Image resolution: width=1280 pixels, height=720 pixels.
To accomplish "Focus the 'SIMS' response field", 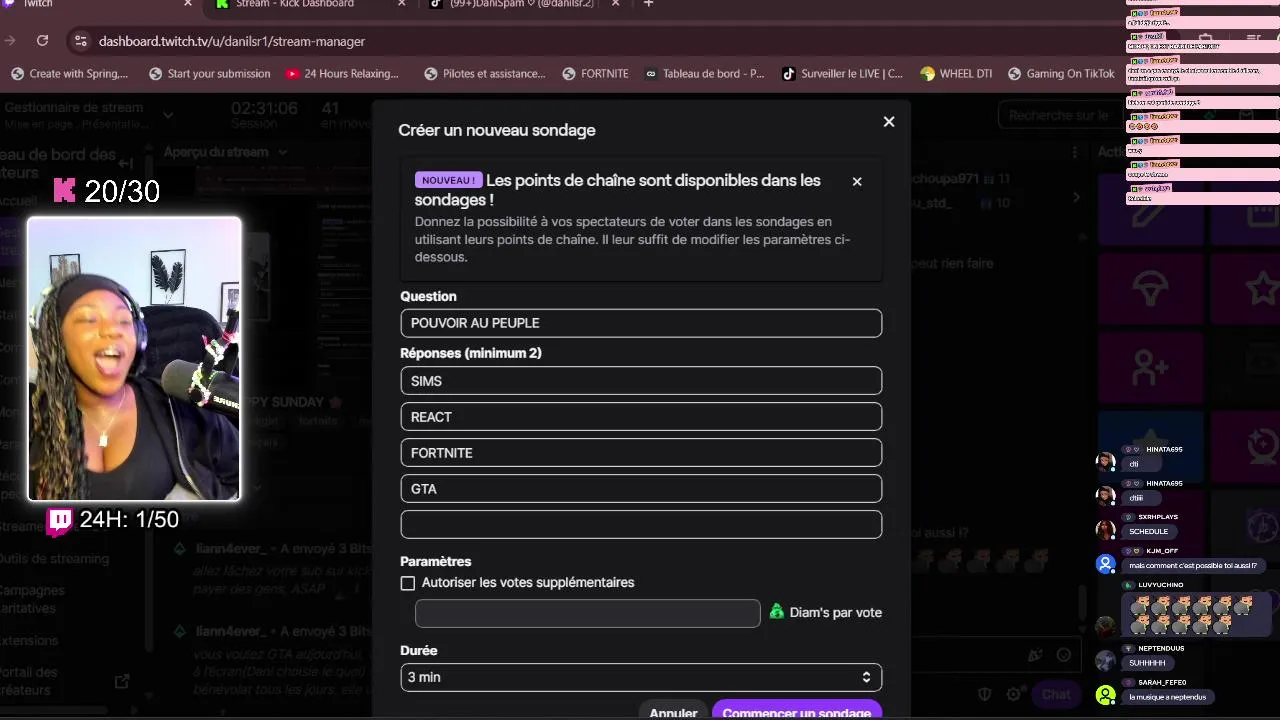I will pos(641,381).
